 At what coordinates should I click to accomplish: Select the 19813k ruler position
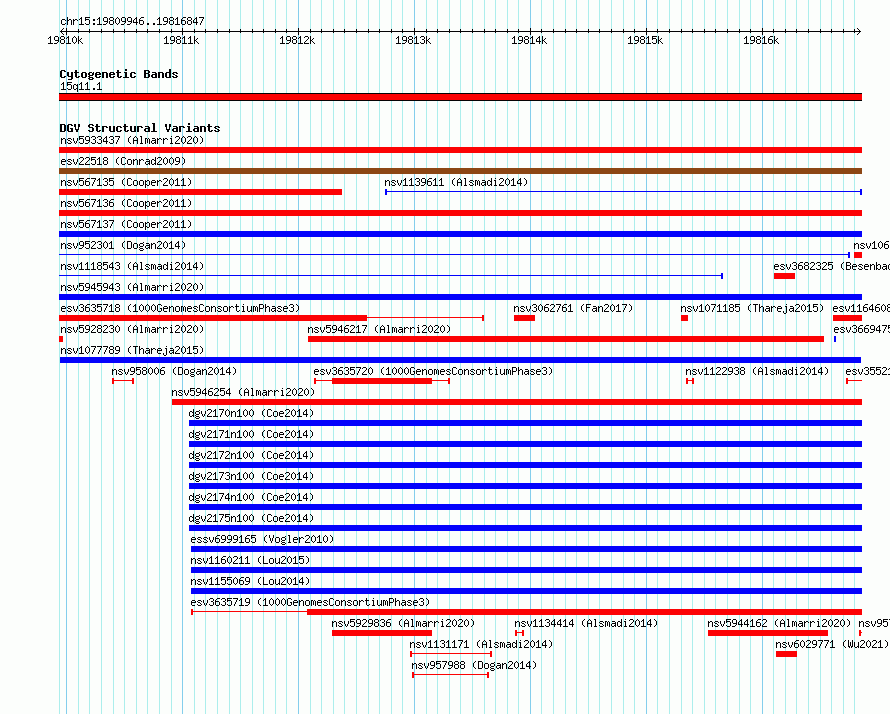(413, 40)
